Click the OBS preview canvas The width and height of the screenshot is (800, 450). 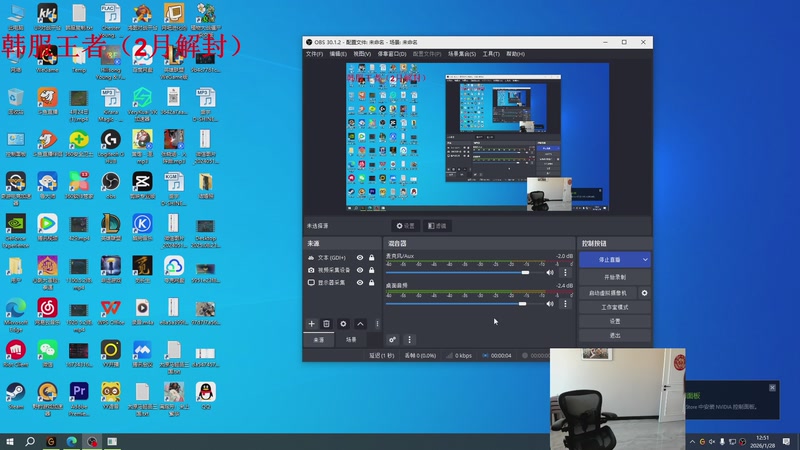(x=477, y=137)
